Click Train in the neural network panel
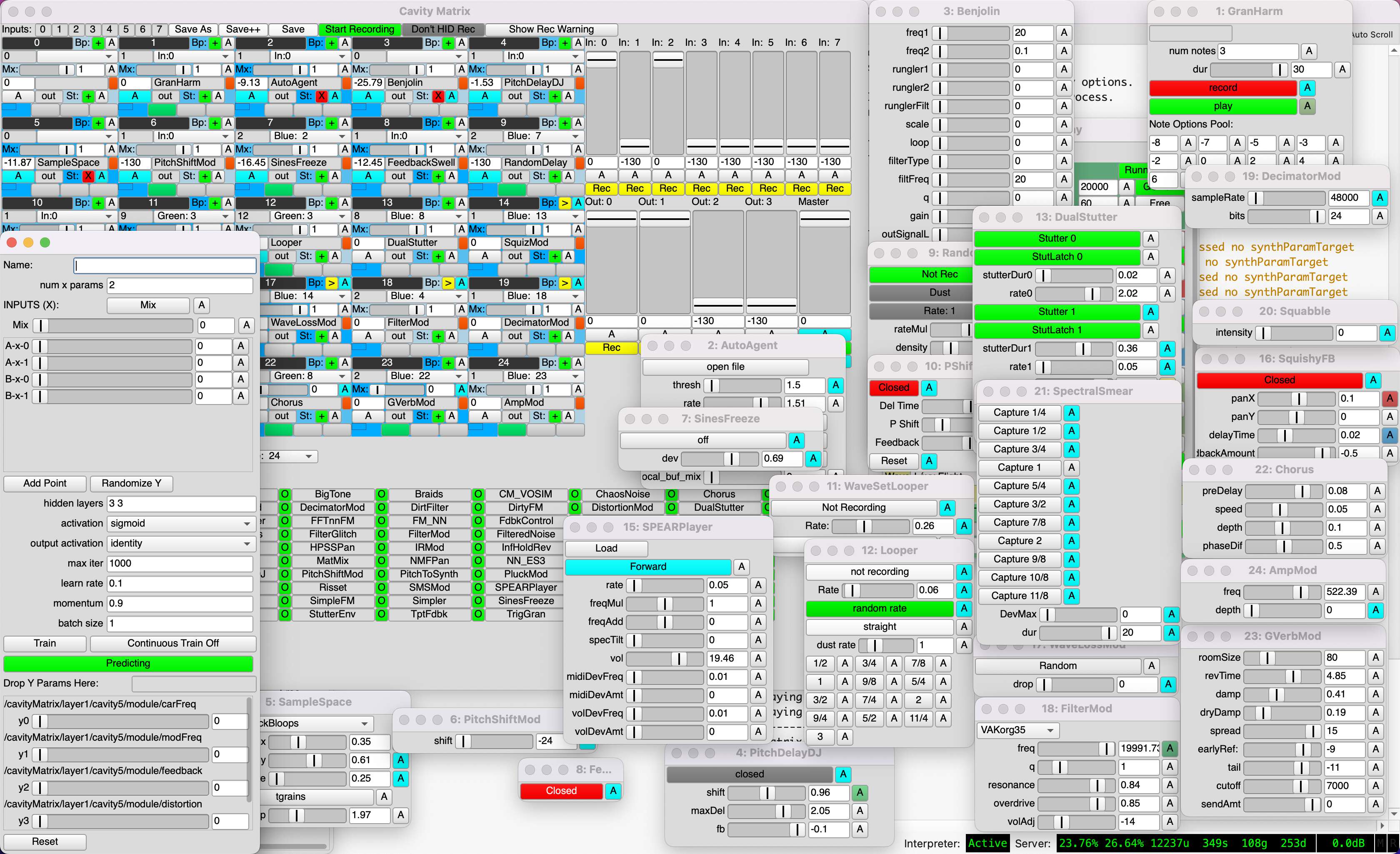Image resolution: width=1400 pixels, height=854 pixels. click(x=44, y=644)
